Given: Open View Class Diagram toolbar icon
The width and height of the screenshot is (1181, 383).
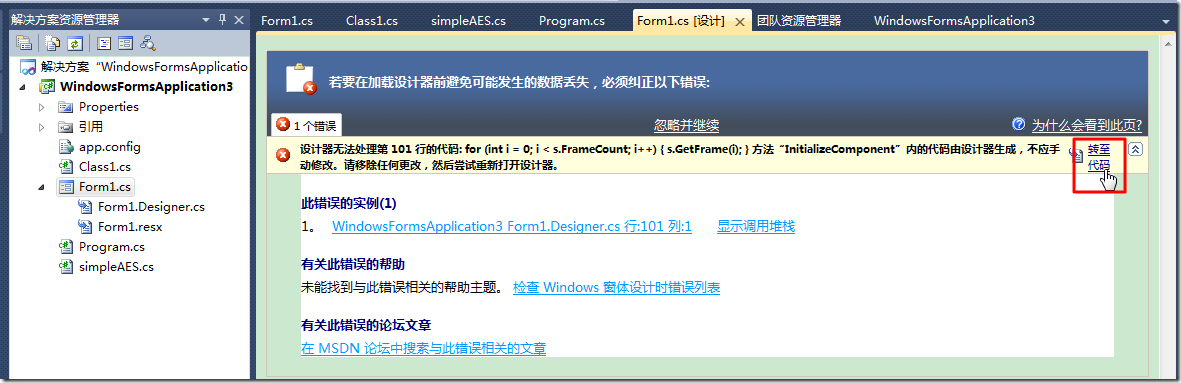Looking at the screenshot, I should point(148,43).
